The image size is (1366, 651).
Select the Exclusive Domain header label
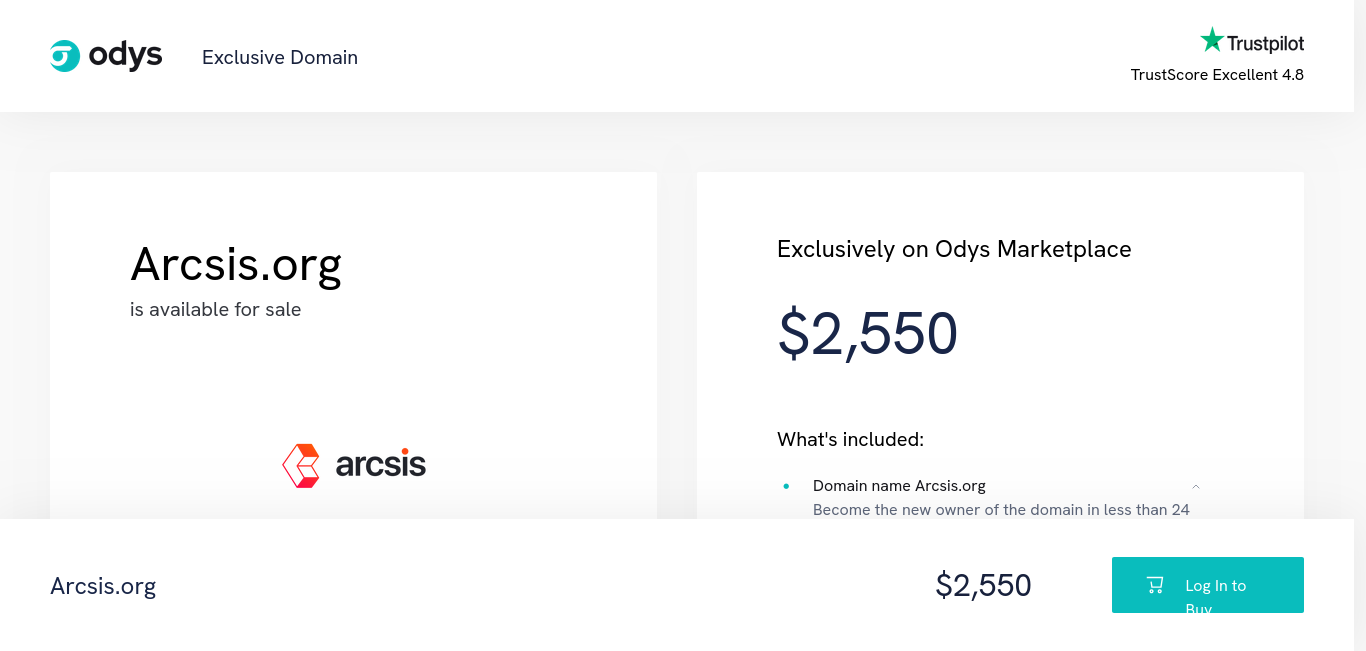click(x=280, y=57)
